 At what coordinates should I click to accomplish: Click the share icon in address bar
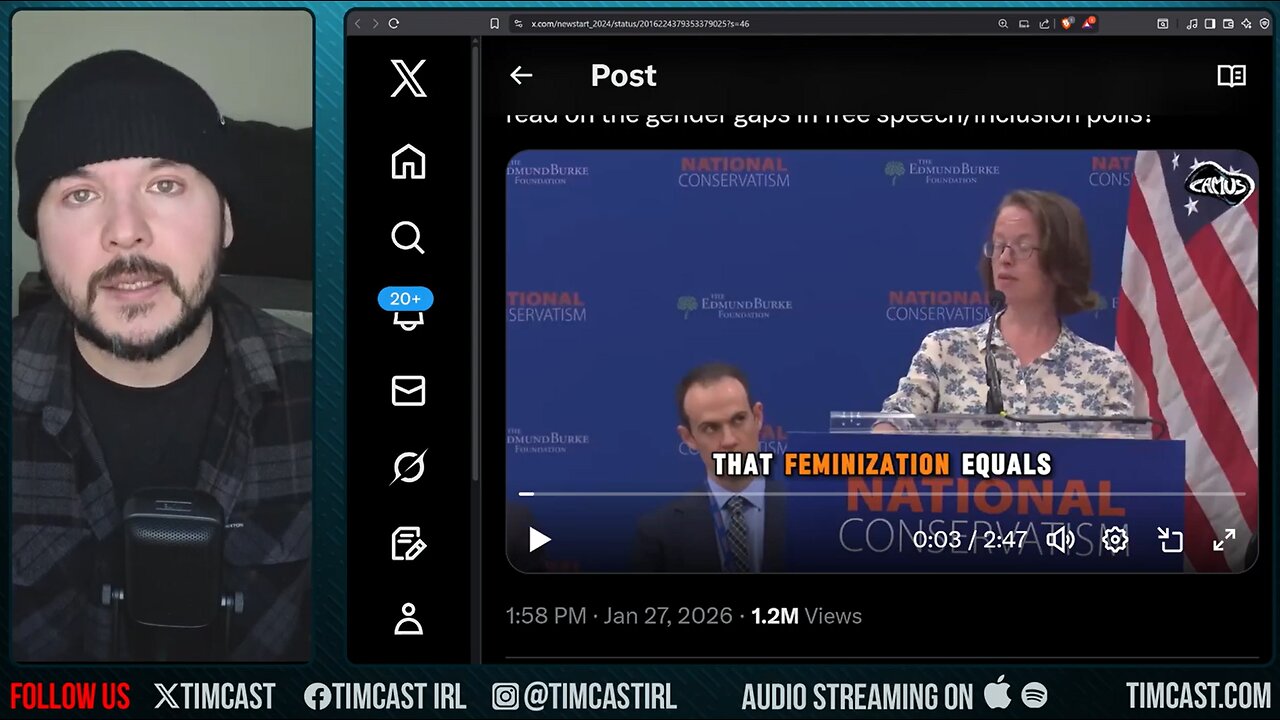[1045, 23]
